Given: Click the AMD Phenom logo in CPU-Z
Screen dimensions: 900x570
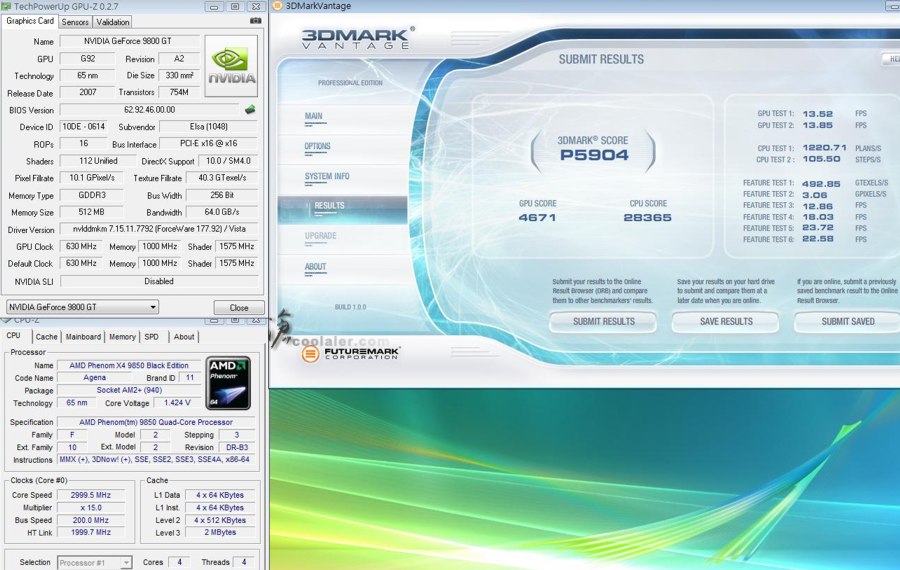Looking at the screenshot, I should 228,383.
